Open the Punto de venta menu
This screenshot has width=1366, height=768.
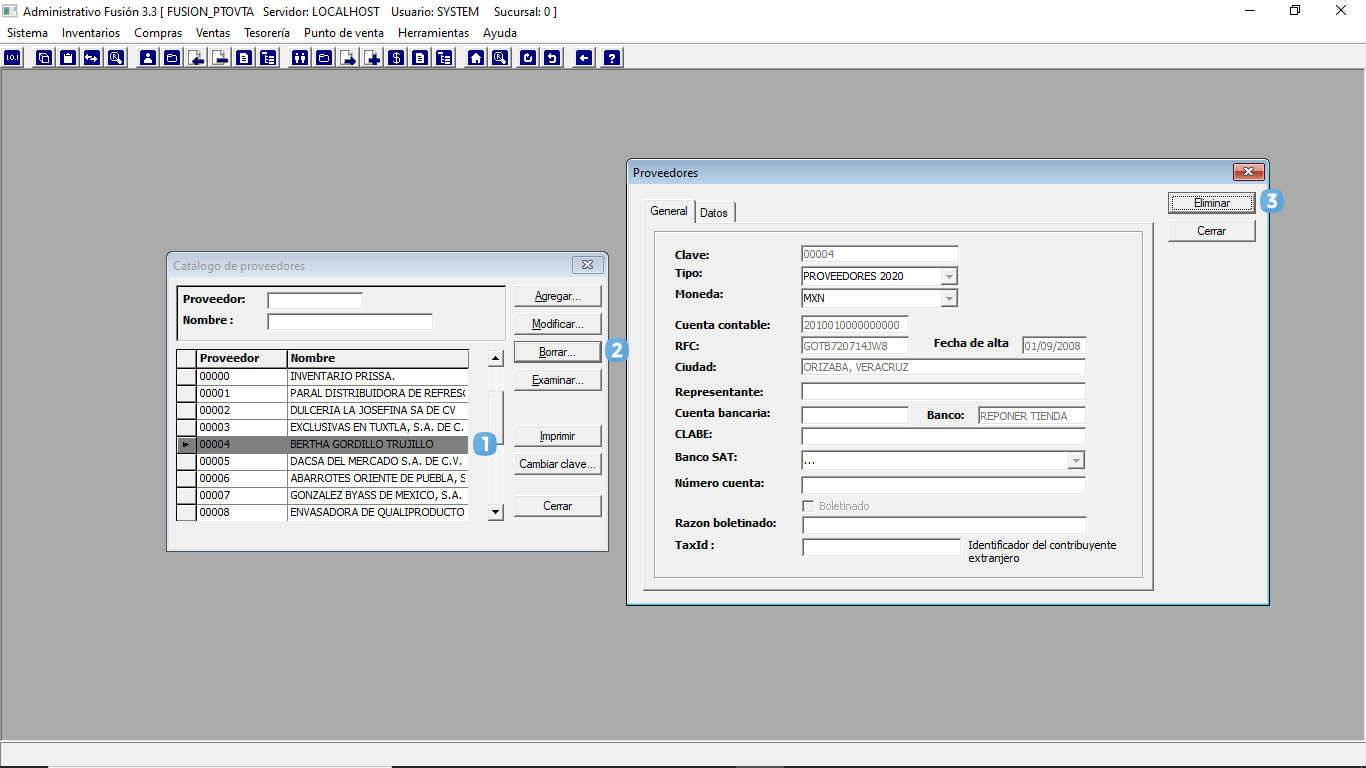[344, 33]
